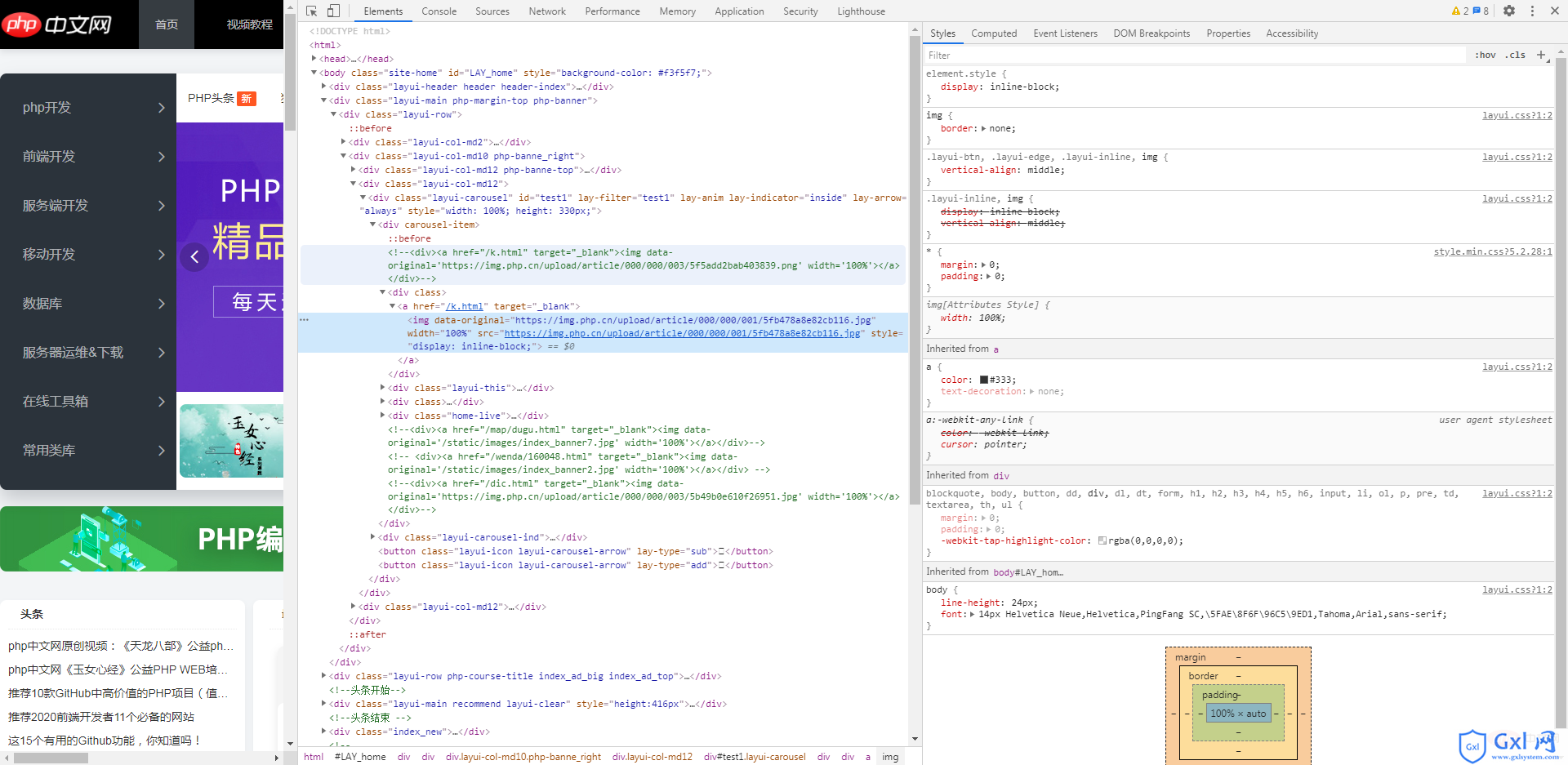Image resolution: width=1568 pixels, height=765 pixels.
Task: Open the 移动开发 sidebar category
Action: 88,255
